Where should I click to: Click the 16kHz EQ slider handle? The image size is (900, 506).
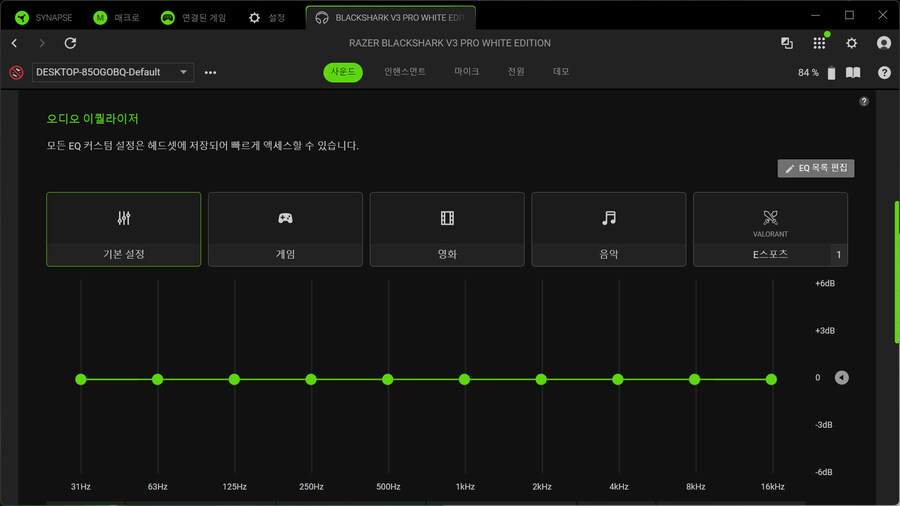771,379
